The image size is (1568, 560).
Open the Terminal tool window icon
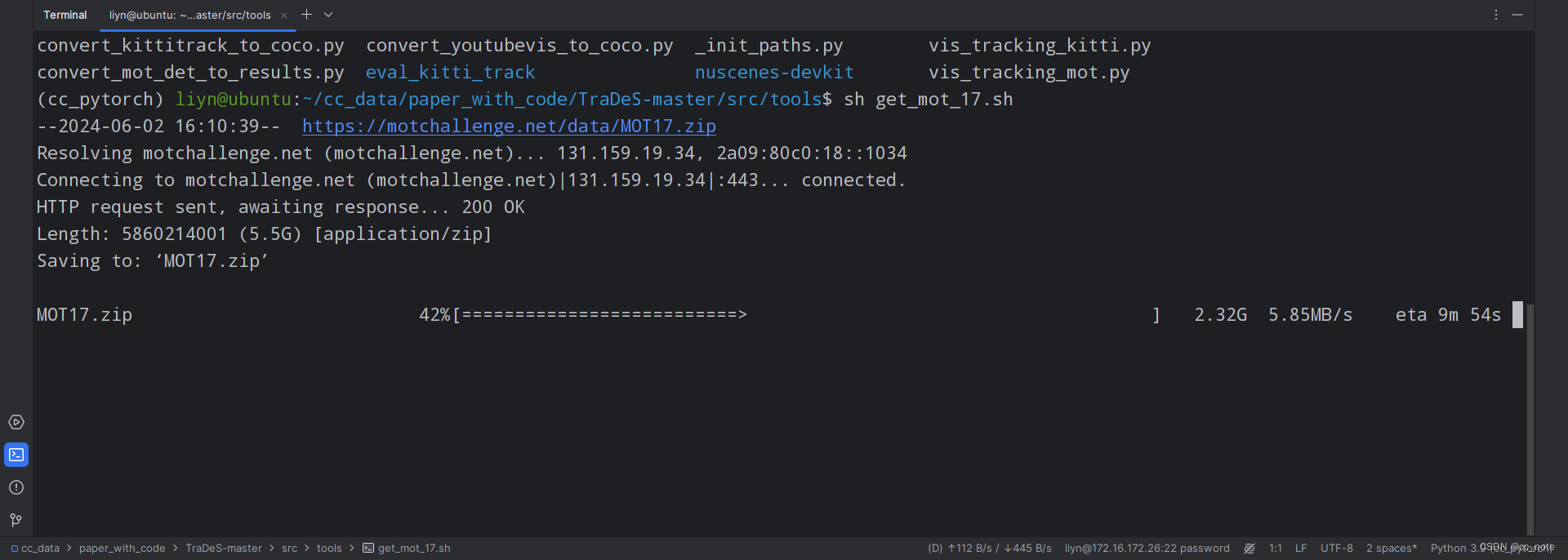[x=16, y=455]
